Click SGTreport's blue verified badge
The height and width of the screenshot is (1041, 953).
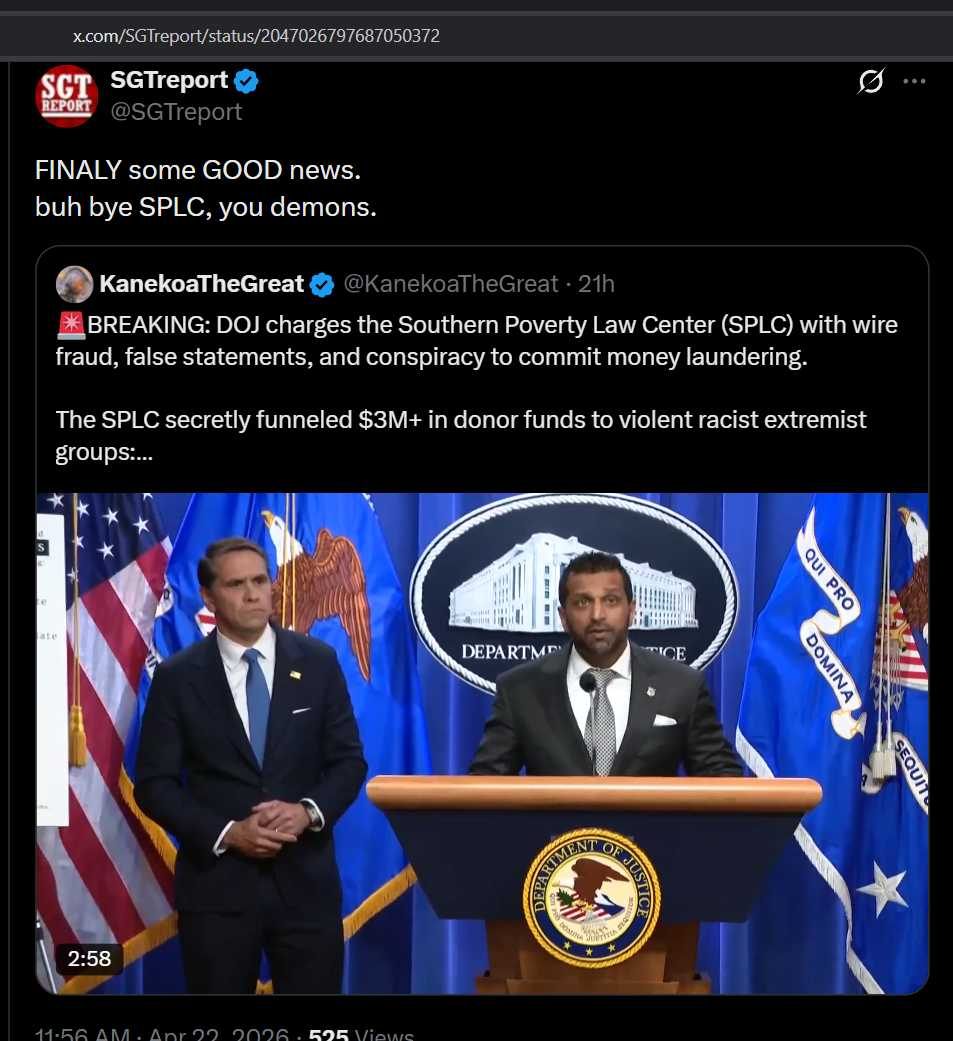coord(247,81)
